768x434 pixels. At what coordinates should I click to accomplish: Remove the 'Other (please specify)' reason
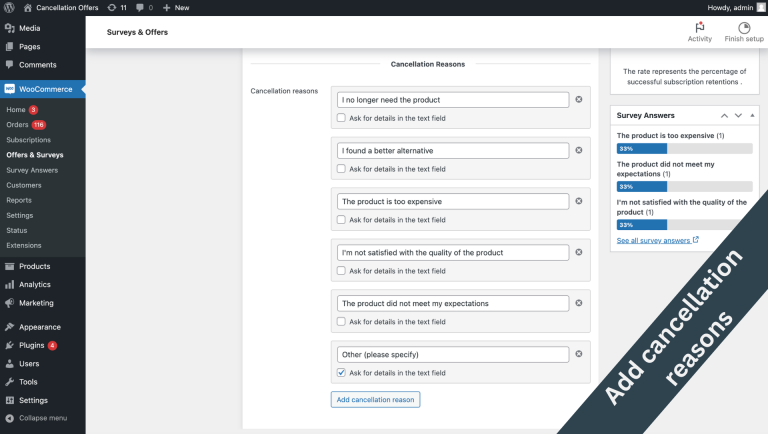[x=578, y=354]
